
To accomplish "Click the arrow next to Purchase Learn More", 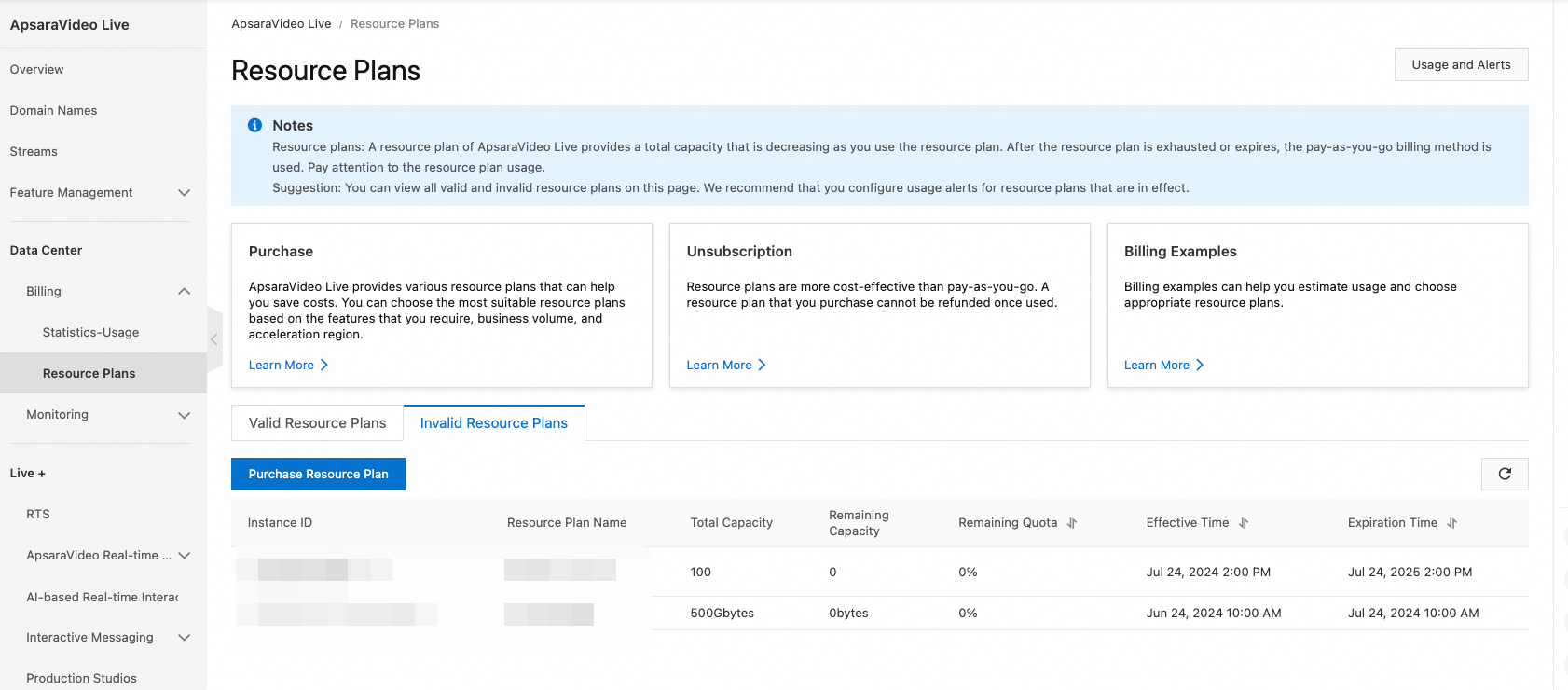I will point(324,365).
